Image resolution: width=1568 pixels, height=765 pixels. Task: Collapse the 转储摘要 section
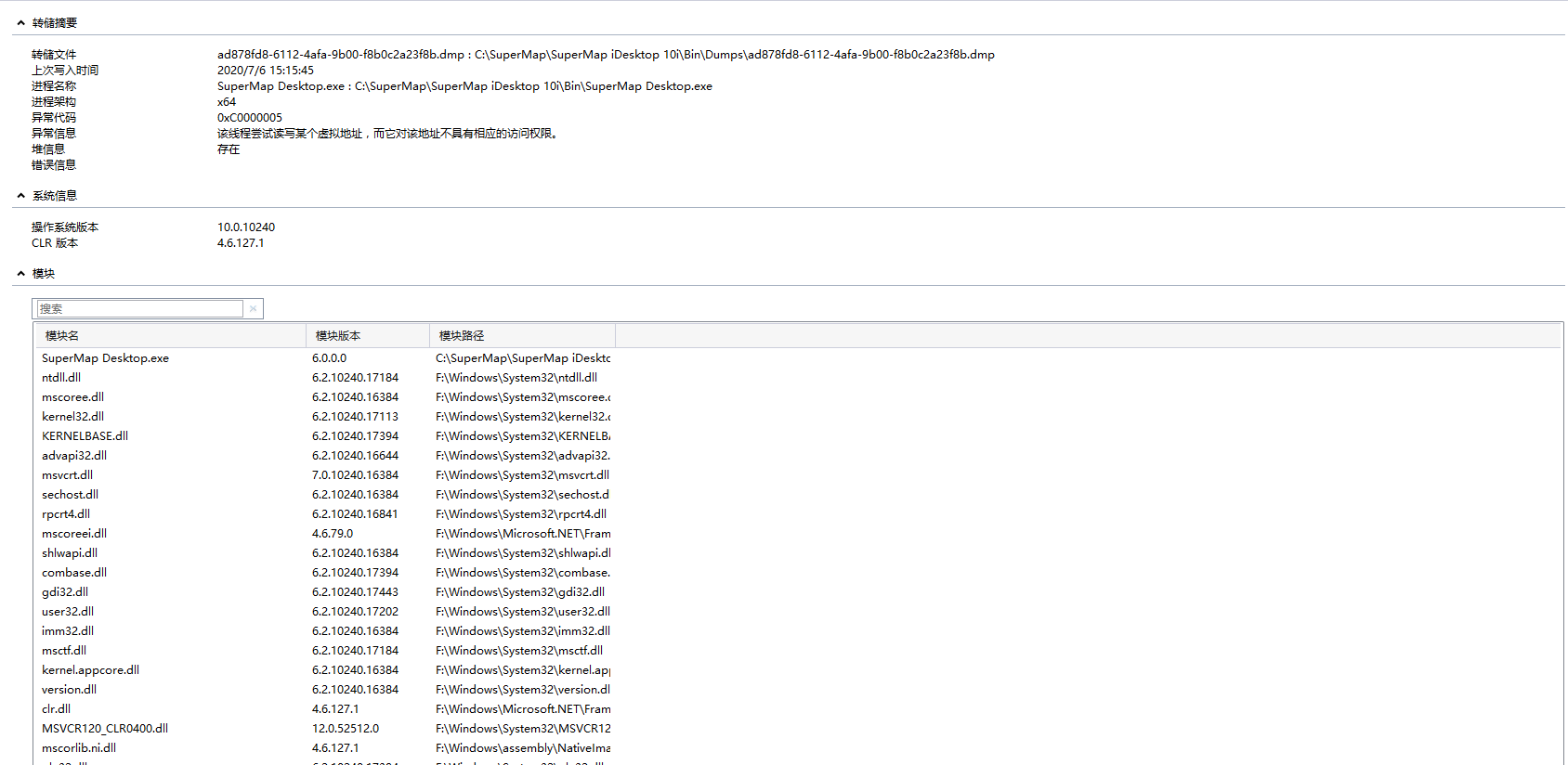pos(20,23)
